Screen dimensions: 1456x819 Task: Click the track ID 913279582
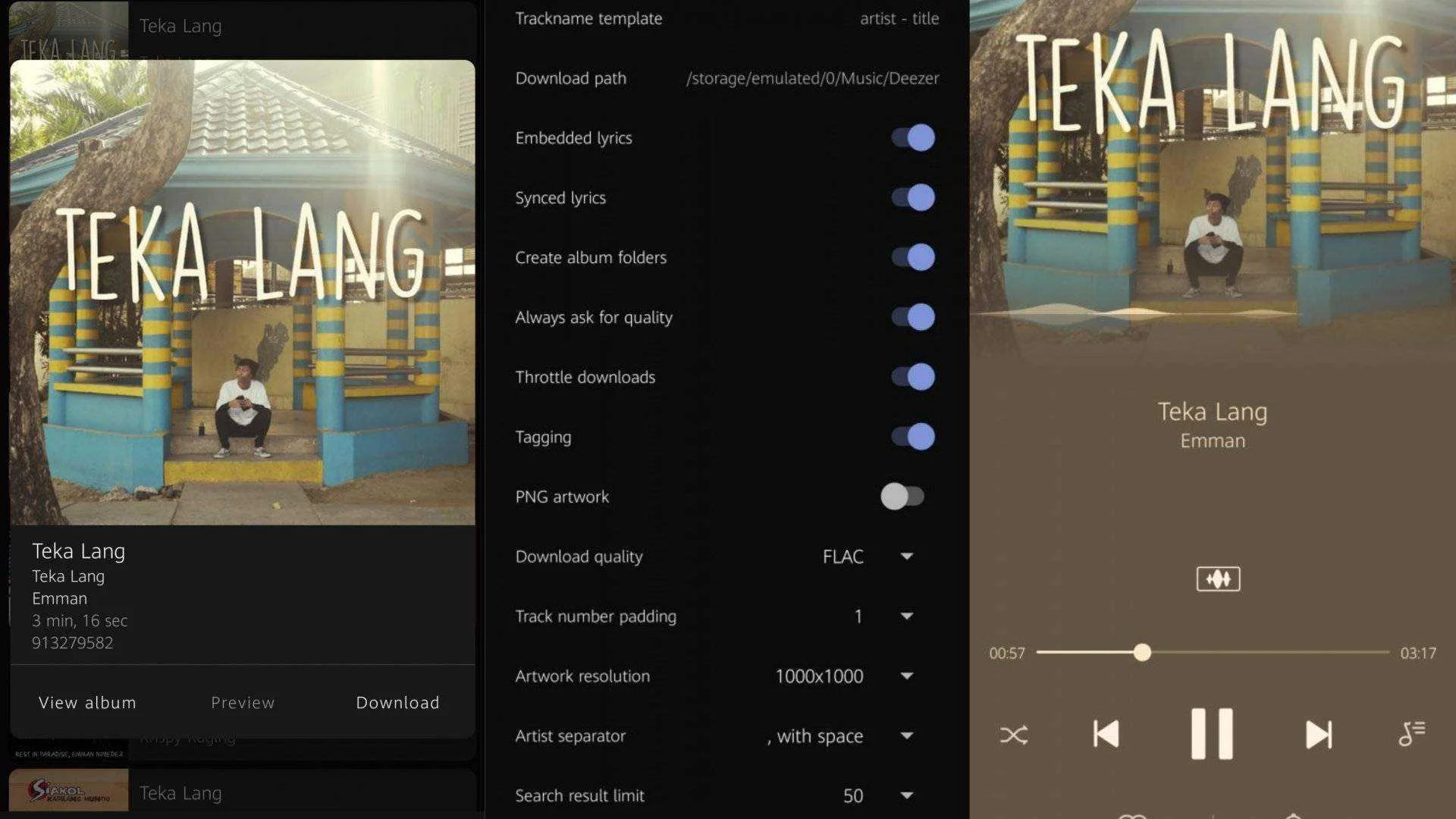click(x=73, y=643)
